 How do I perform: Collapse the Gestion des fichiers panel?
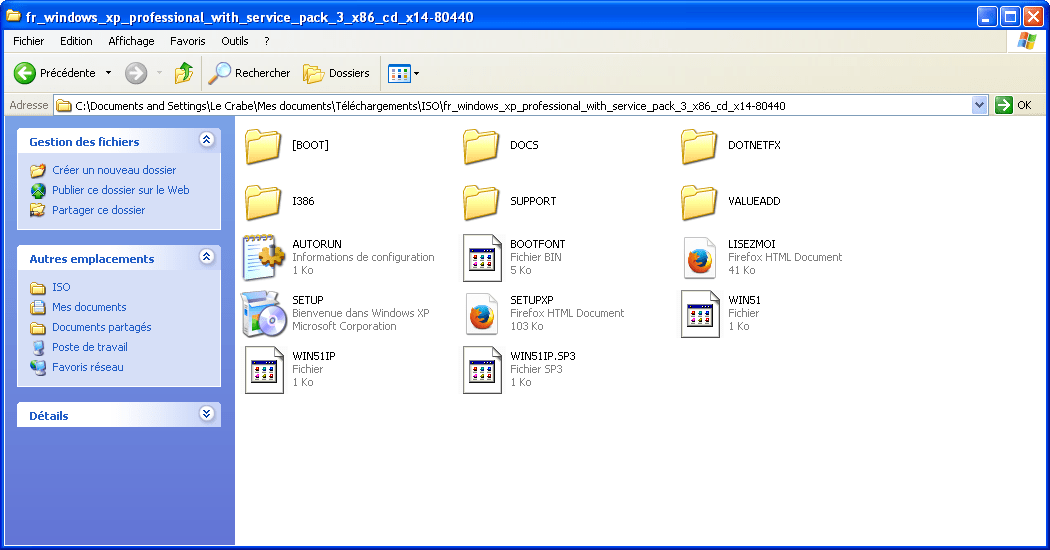[x=207, y=139]
